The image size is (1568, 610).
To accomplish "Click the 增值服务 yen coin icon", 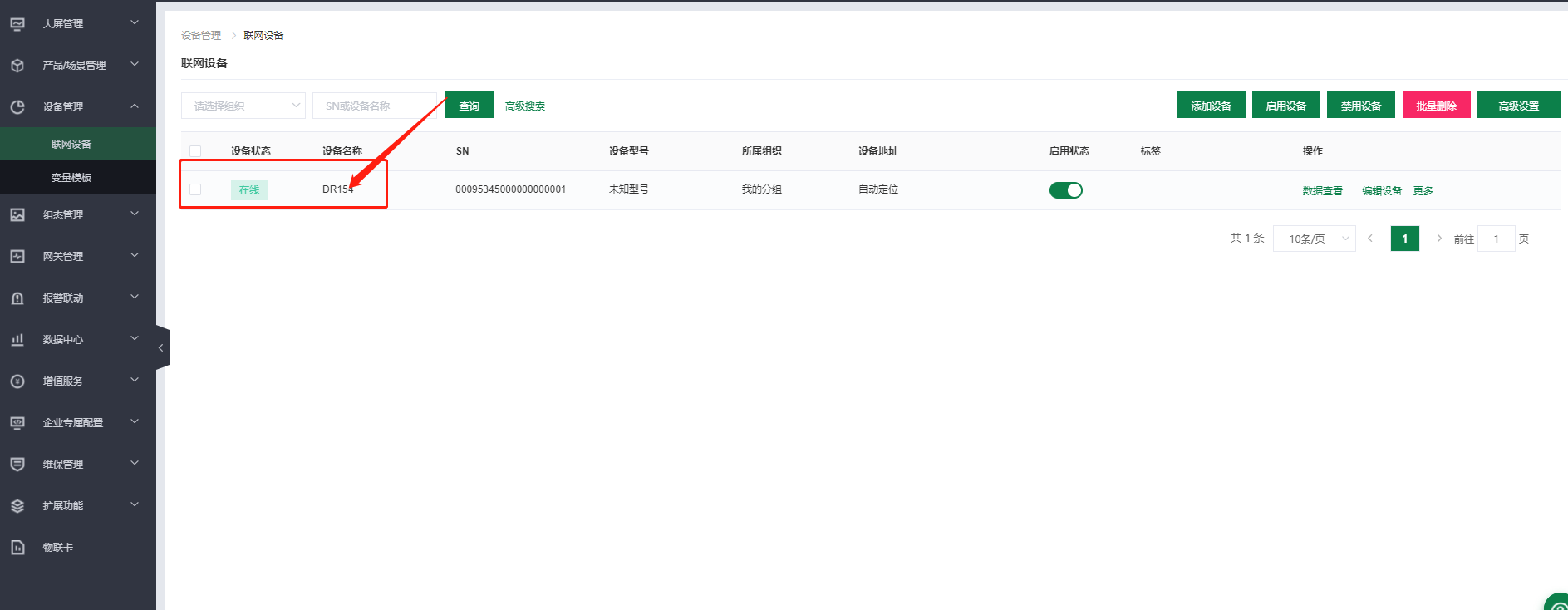I will point(17,381).
